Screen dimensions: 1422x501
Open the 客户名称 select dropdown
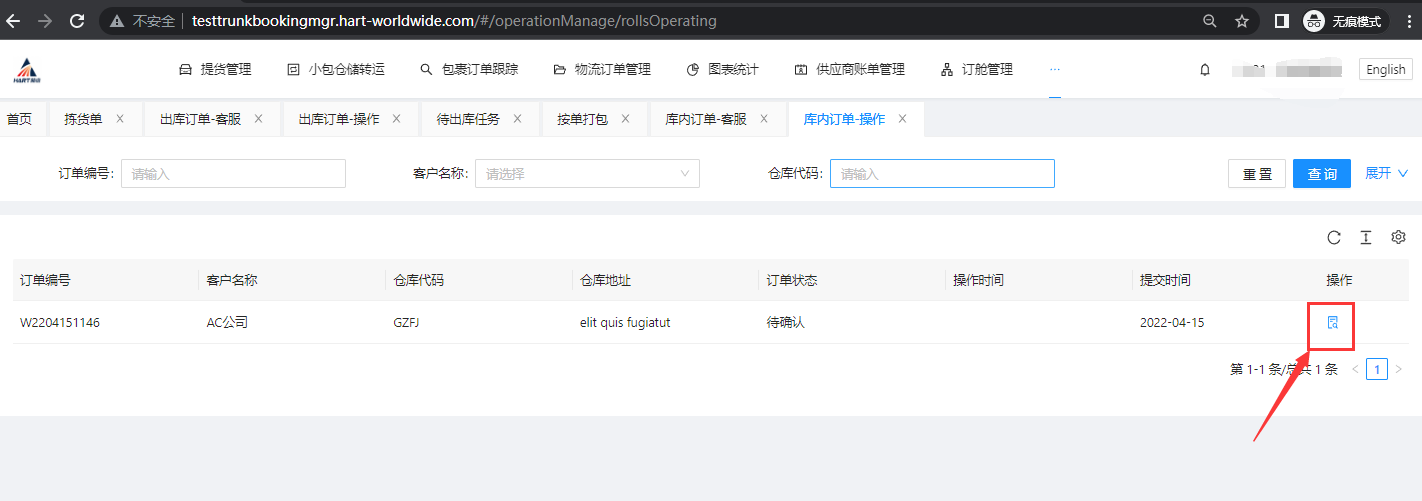click(x=587, y=174)
